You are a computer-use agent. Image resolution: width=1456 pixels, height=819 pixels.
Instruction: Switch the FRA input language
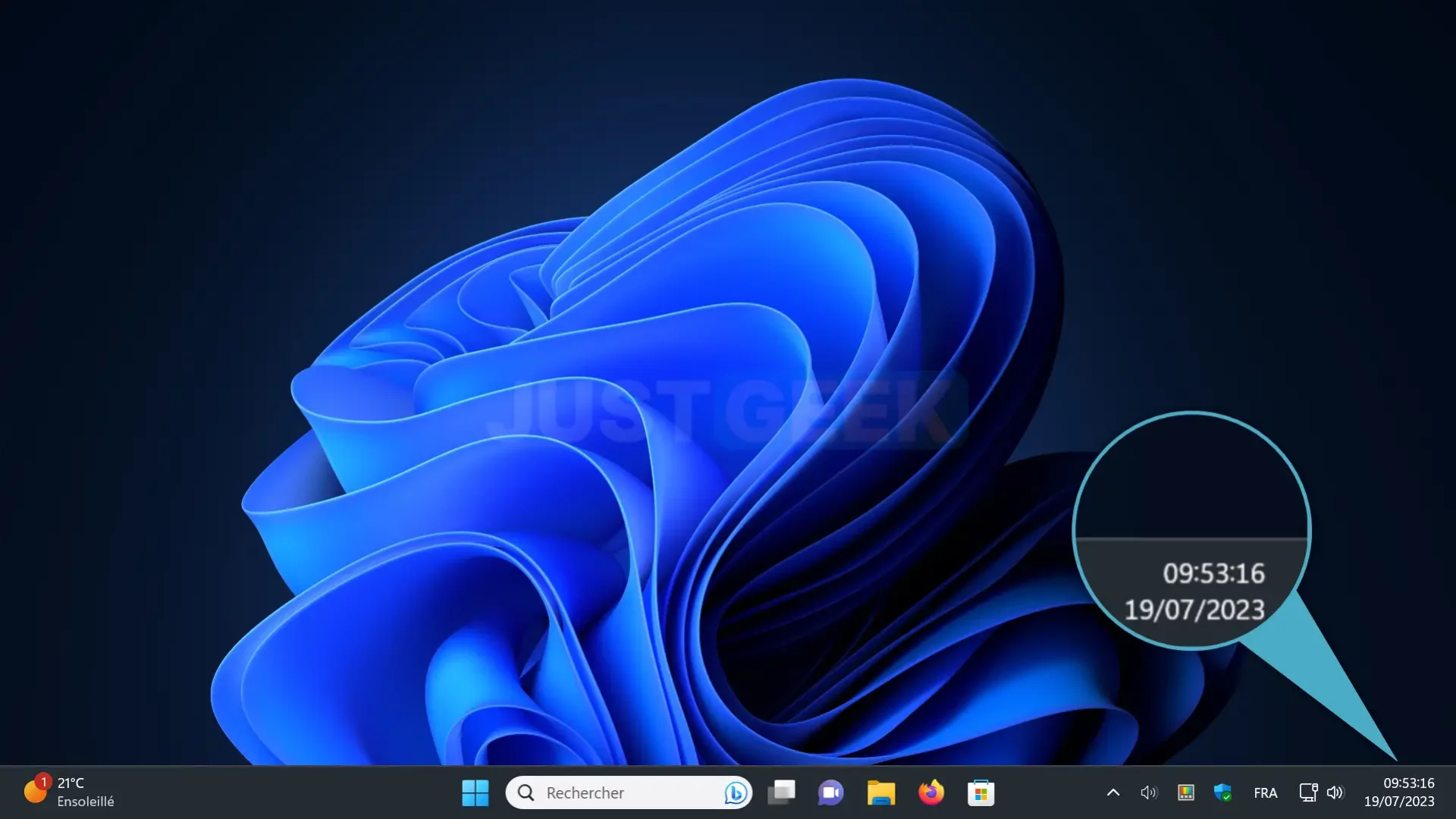pyautogui.click(x=1266, y=793)
